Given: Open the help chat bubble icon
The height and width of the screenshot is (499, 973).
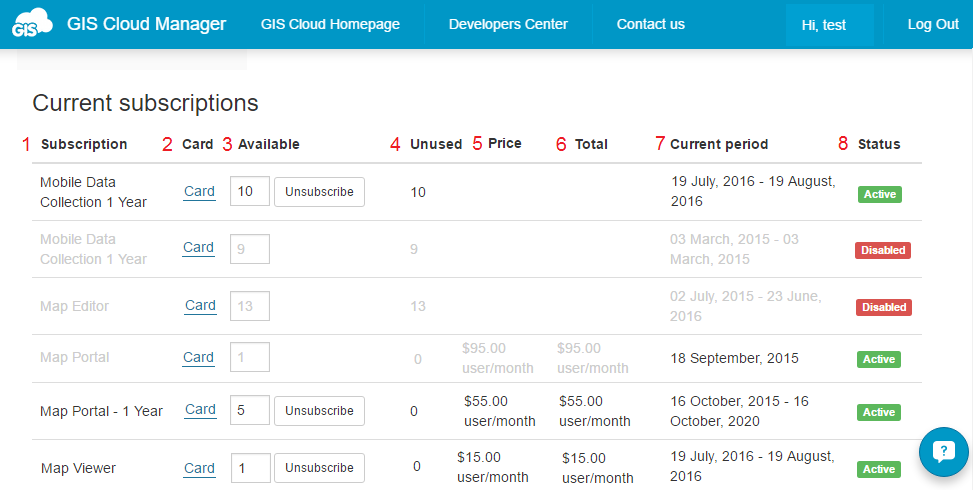Looking at the screenshot, I should (x=944, y=452).
